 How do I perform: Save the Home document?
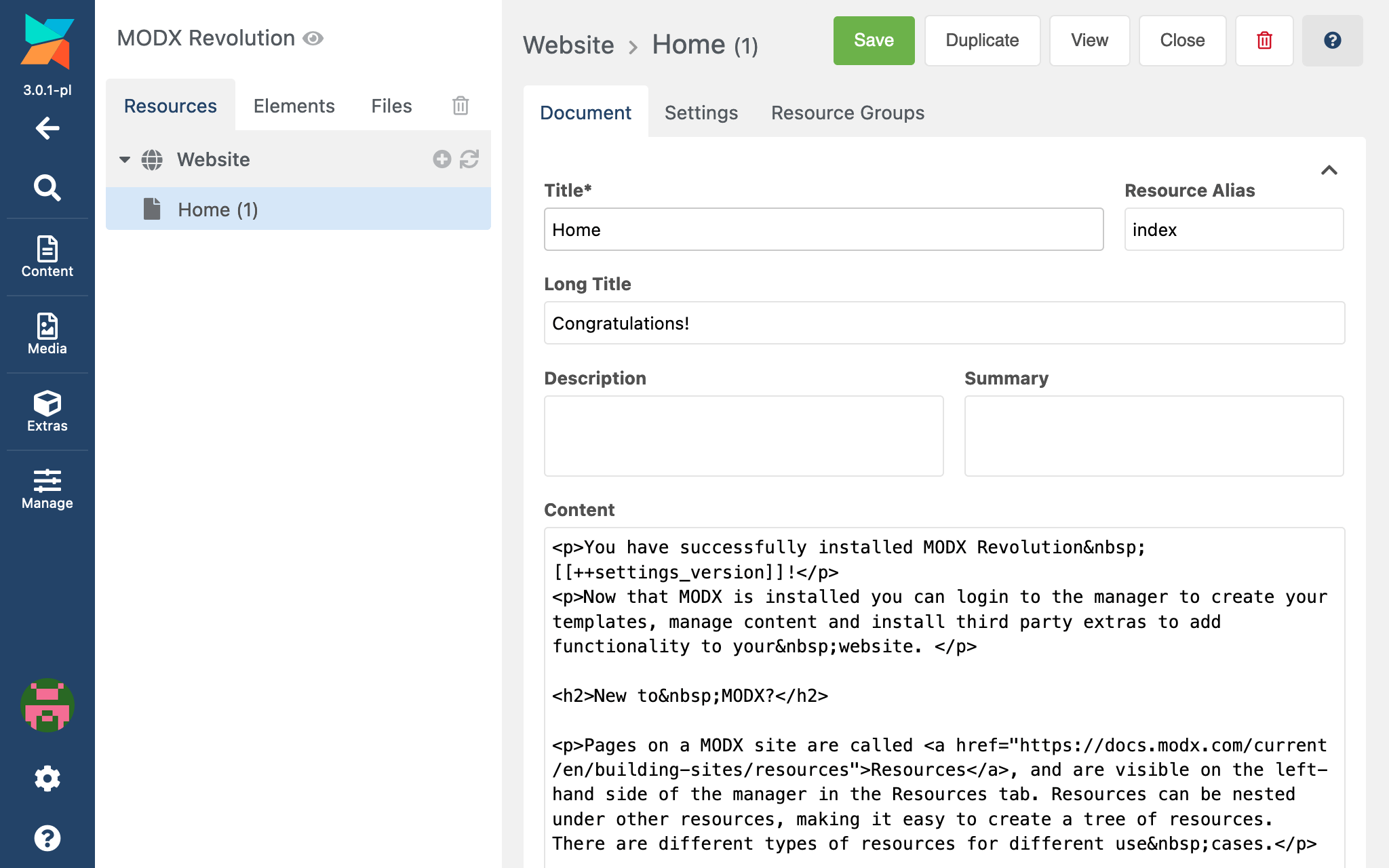pyautogui.click(x=874, y=40)
